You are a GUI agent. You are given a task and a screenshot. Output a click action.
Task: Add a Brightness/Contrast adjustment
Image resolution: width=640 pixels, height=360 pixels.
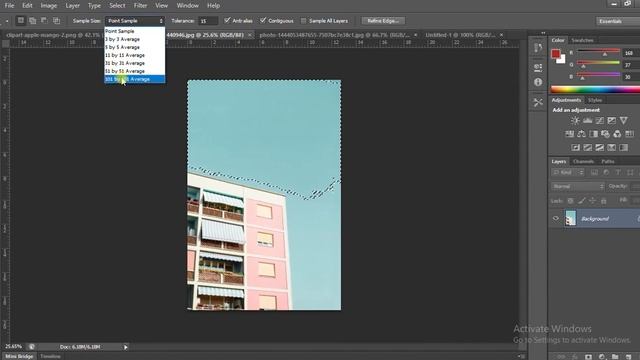point(575,120)
